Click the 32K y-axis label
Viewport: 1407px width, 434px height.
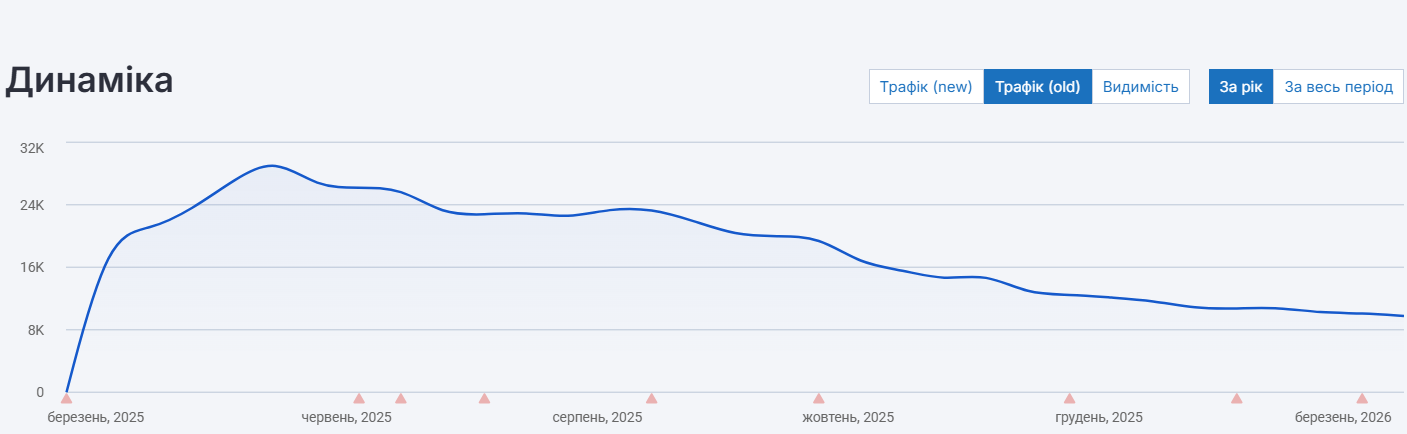coord(33,148)
